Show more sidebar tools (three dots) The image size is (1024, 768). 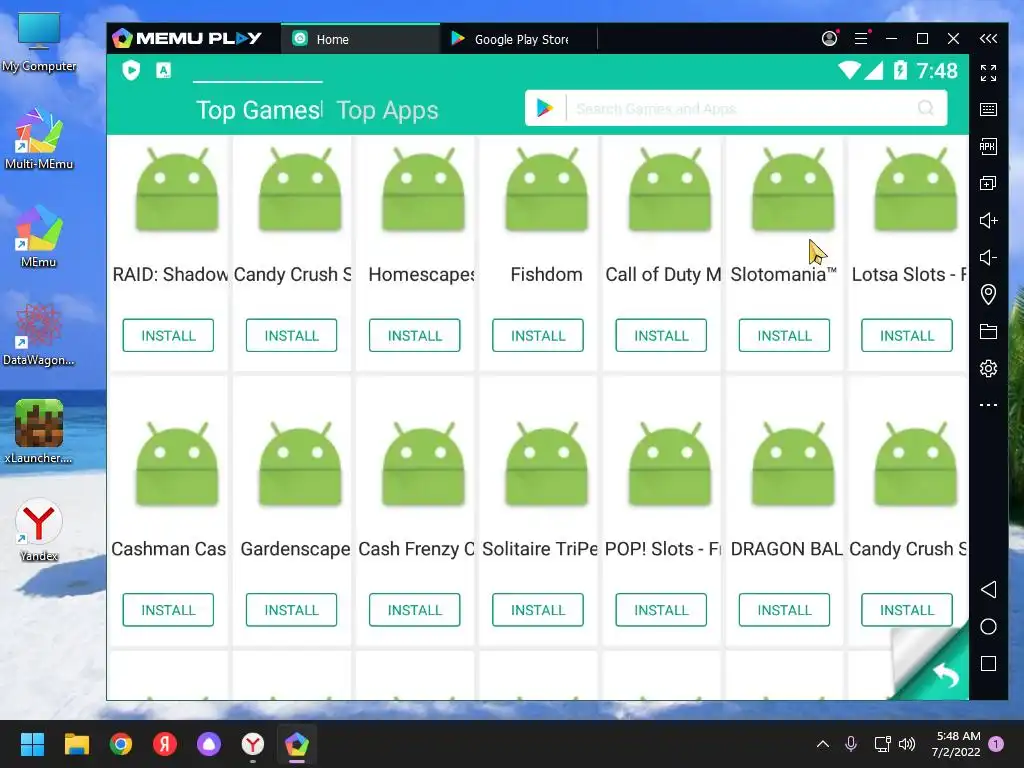(x=988, y=405)
